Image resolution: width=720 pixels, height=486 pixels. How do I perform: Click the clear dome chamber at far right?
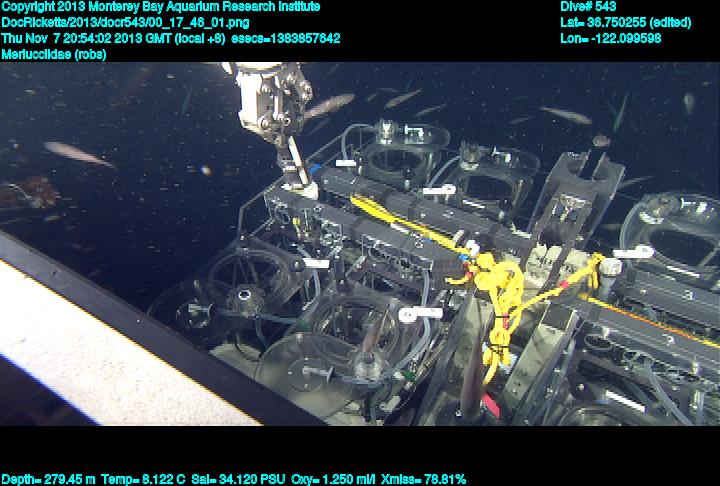(670, 232)
